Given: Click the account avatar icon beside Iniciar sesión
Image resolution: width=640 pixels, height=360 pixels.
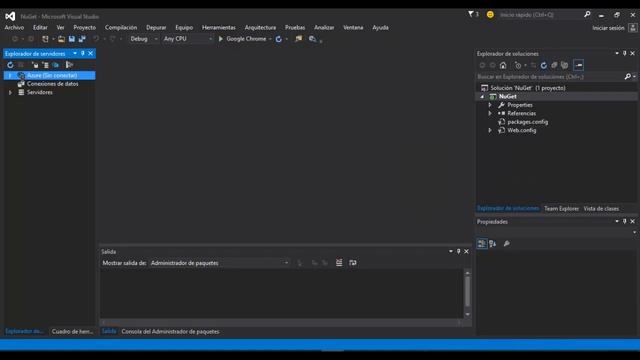Looking at the screenshot, I should (633, 28).
